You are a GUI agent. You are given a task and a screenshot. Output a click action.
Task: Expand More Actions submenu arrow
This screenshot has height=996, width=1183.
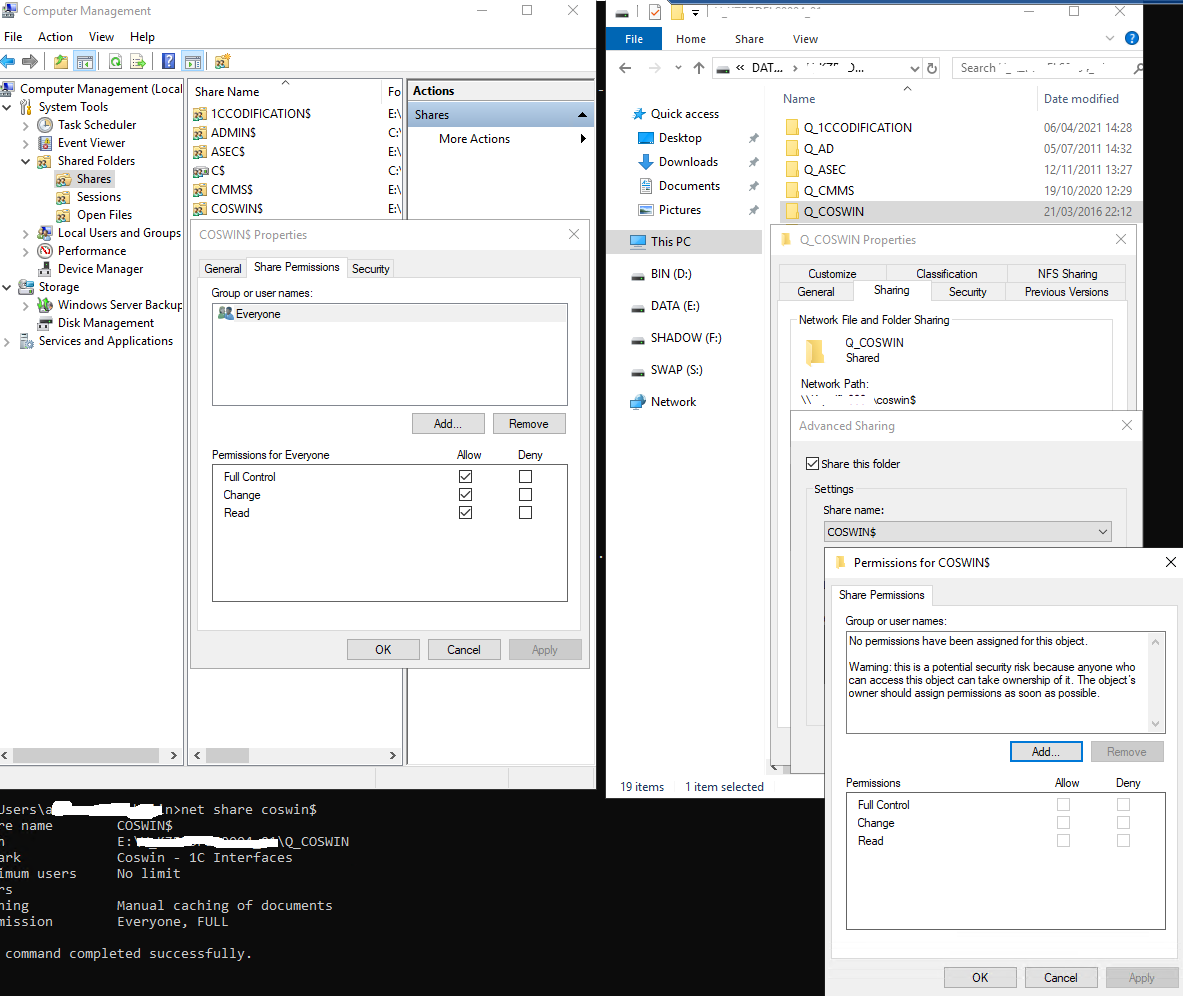point(583,139)
